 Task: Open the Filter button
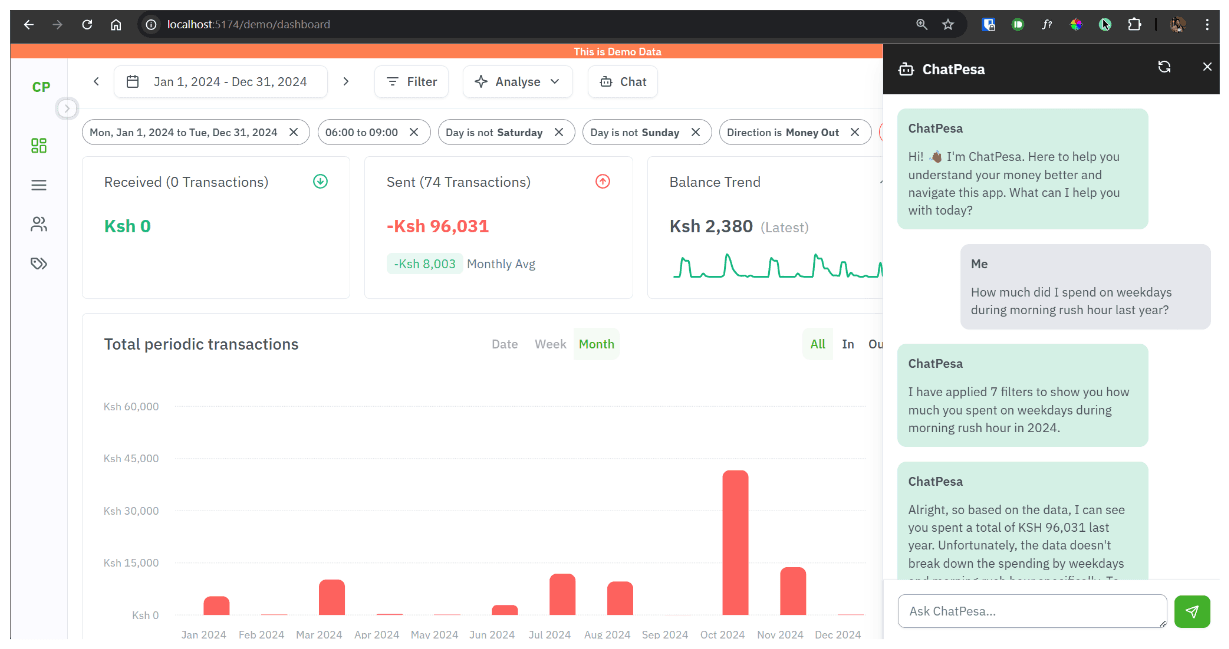coord(412,82)
